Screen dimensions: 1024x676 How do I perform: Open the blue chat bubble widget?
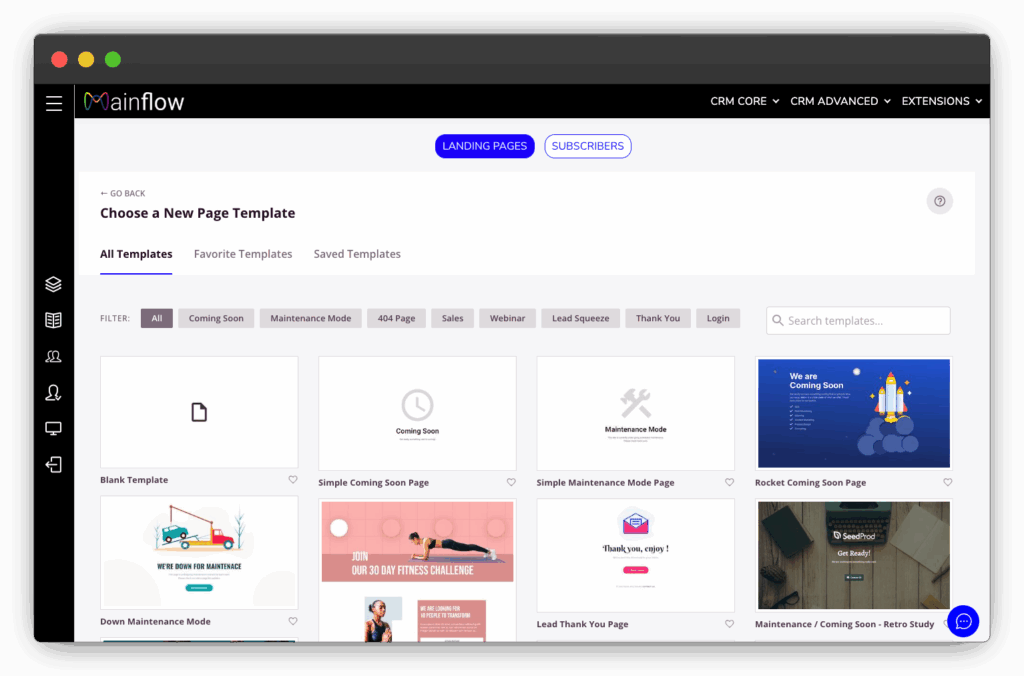coord(963,621)
